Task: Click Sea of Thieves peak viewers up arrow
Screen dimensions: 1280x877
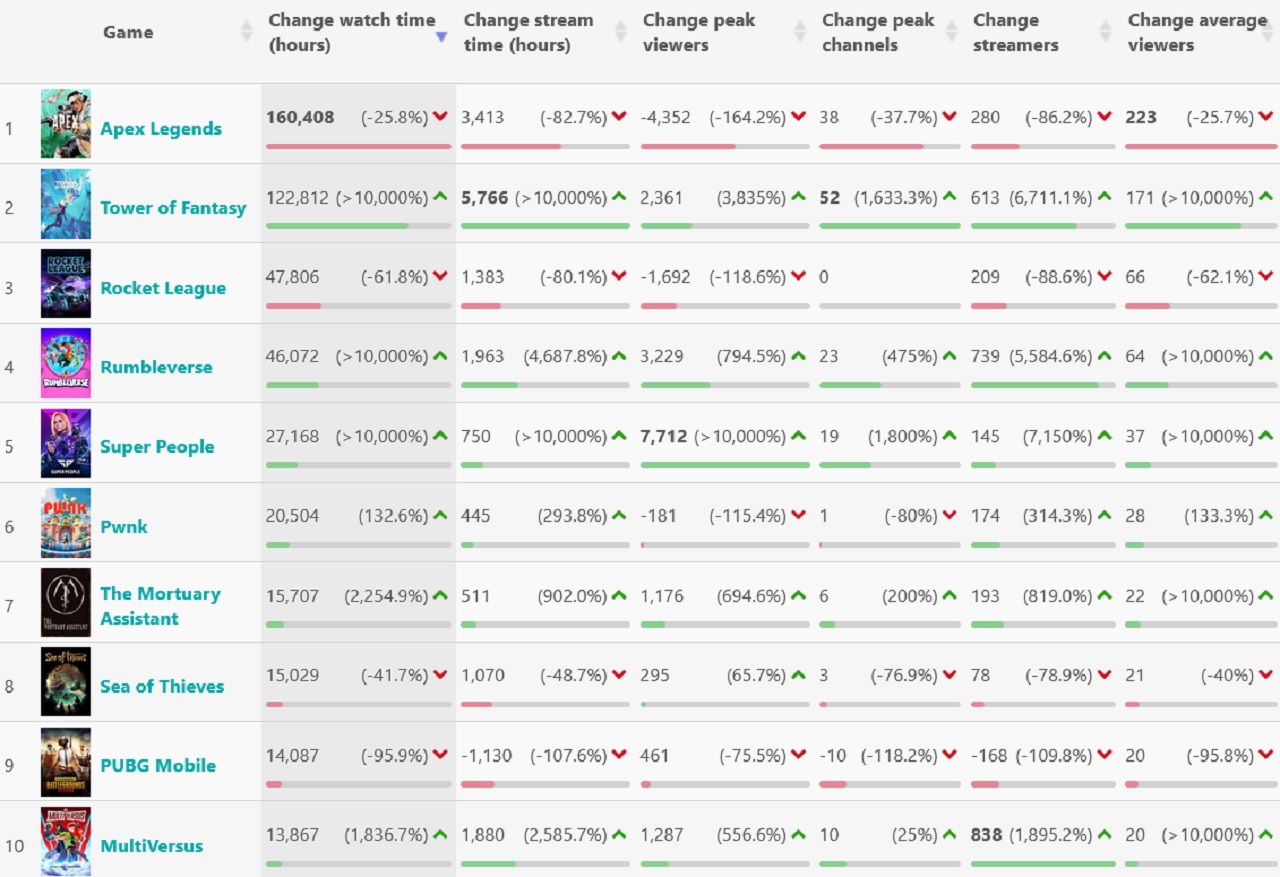Action: 798,675
